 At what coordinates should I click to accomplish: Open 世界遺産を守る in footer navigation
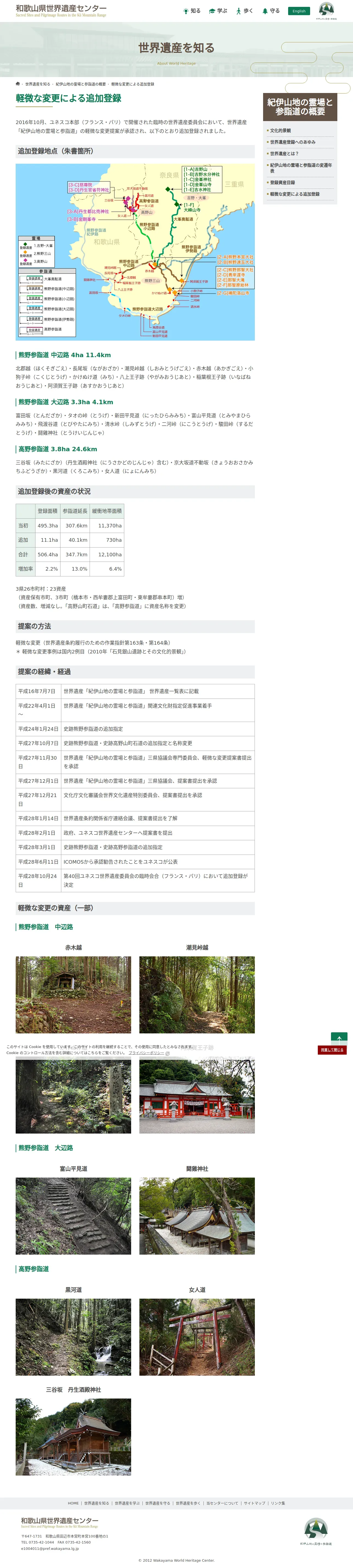tap(158, 1503)
